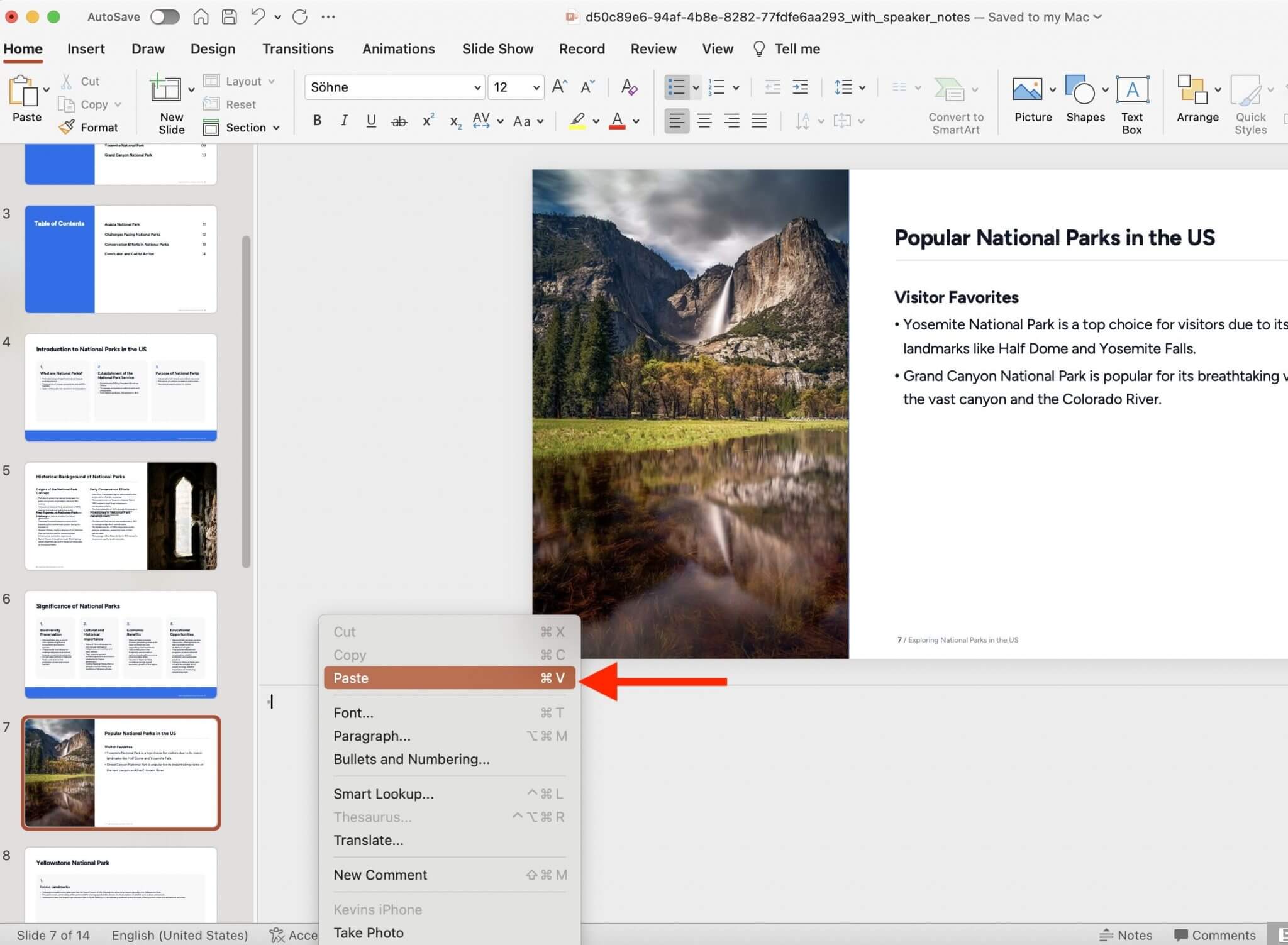Activate the Format painter
This screenshot has height=945, width=1288.
[90, 126]
